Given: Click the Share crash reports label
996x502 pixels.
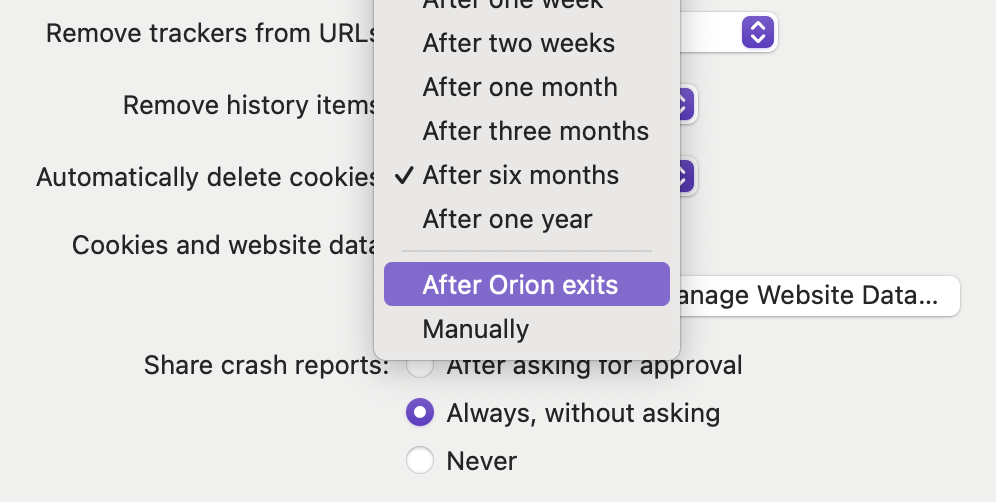Looking at the screenshot, I should click(266, 365).
